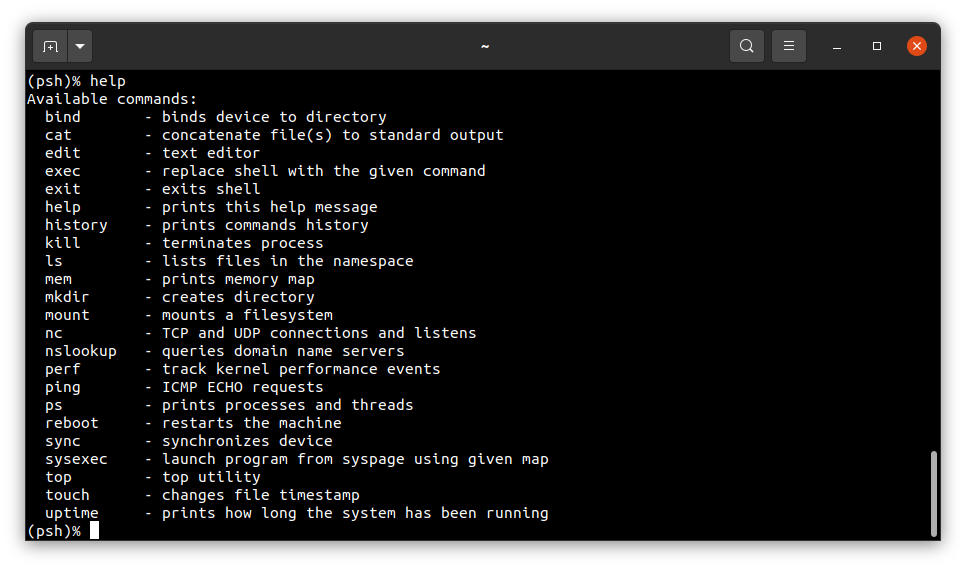Image resolution: width=966 pixels, height=569 pixels.
Task: Click 'ICMP ECHO requests' description text
Action: [x=243, y=387]
